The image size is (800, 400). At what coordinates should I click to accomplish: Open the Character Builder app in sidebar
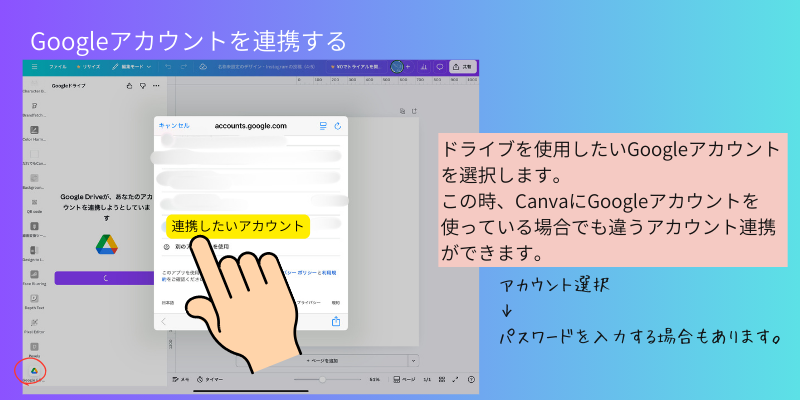pos(34,86)
